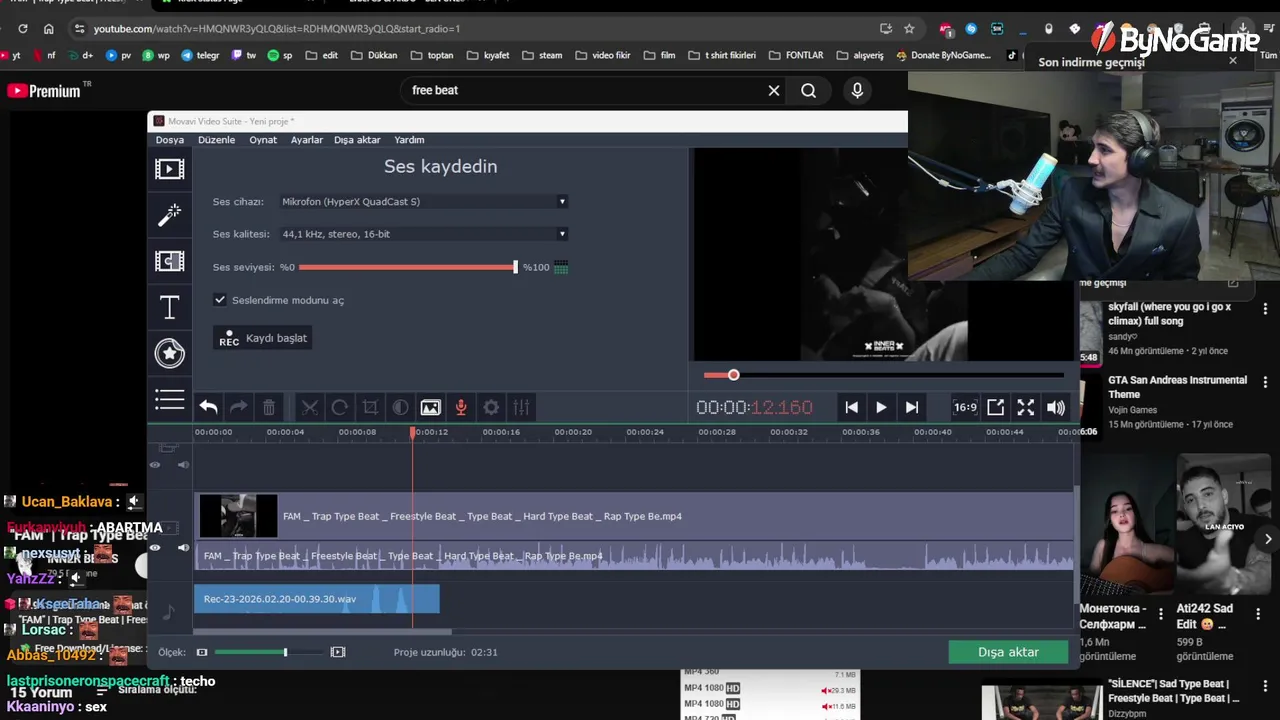Open the more tools list icon
The height and width of the screenshot is (720, 1280).
pyautogui.click(x=169, y=399)
